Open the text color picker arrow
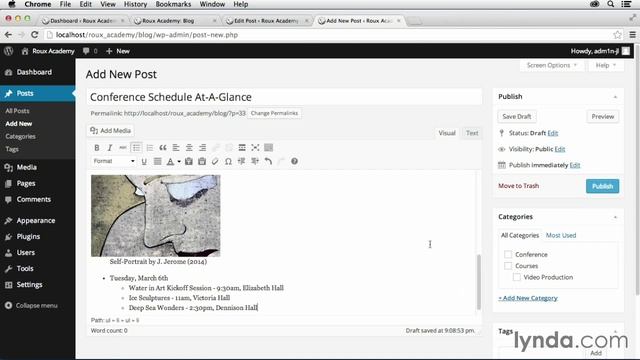Image resolution: width=640 pixels, height=360 pixels. click(179, 162)
